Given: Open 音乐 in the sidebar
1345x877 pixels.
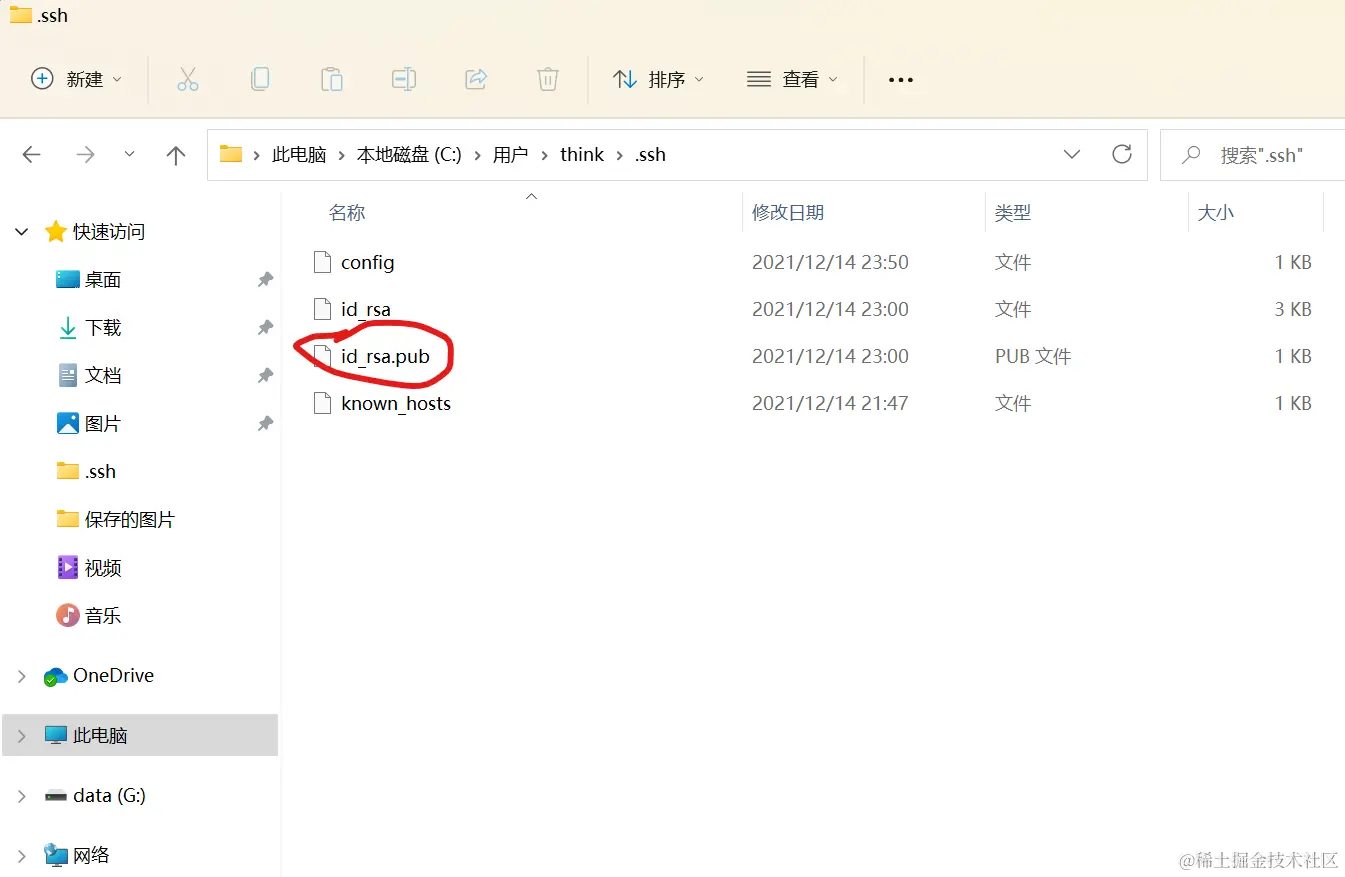Looking at the screenshot, I should click(x=102, y=616).
